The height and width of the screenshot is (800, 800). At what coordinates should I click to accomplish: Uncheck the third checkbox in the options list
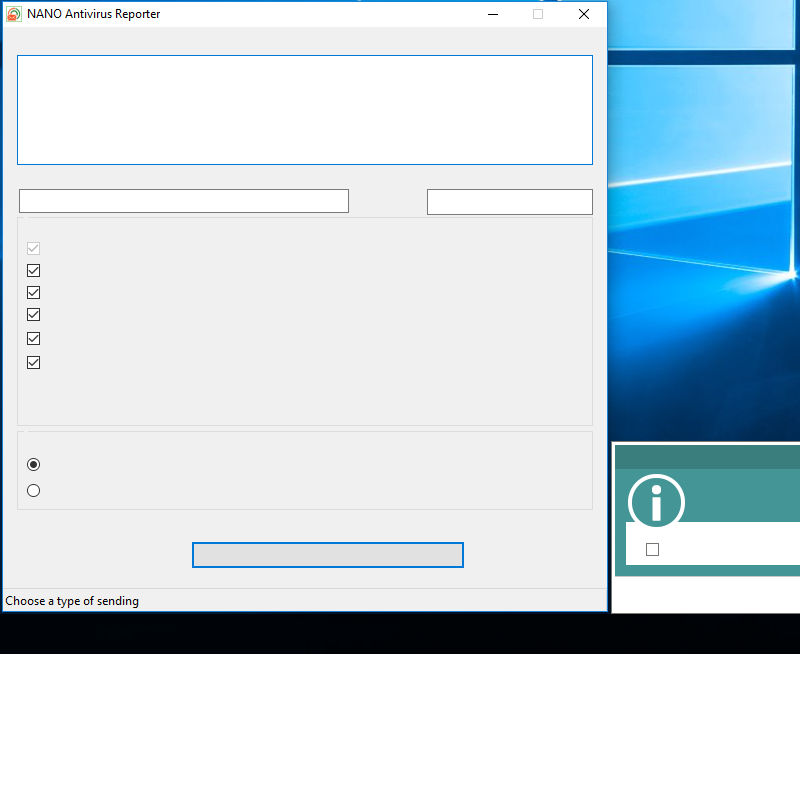coord(33,293)
